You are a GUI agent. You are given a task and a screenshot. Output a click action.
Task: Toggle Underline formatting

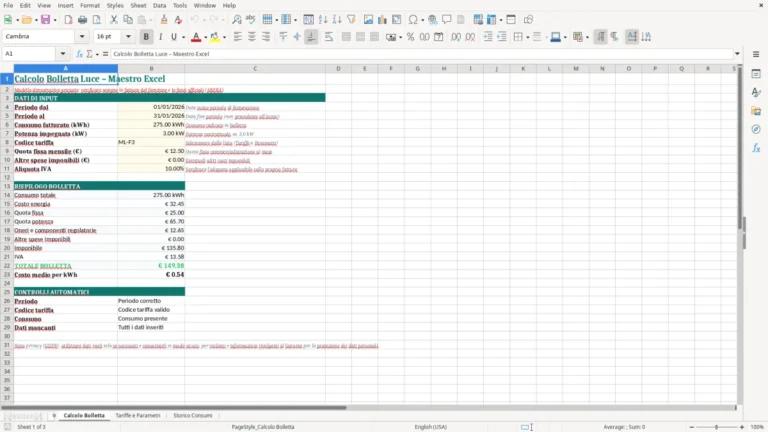(174, 37)
